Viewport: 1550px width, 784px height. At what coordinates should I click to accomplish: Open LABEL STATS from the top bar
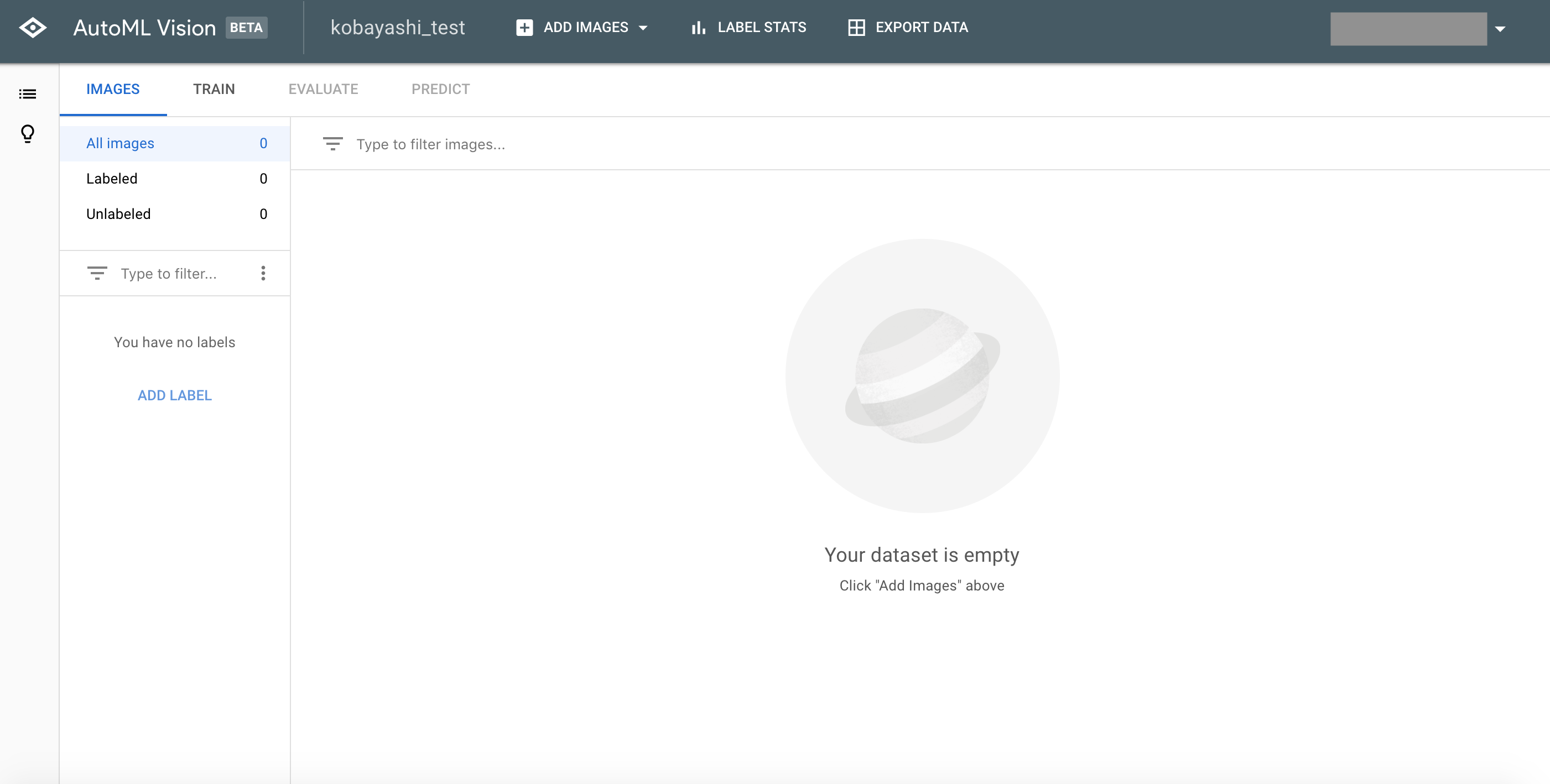click(x=748, y=28)
